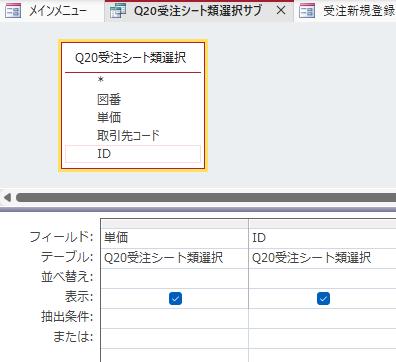Click the 単価 field cell in the grid

click(x=174, y=238)
